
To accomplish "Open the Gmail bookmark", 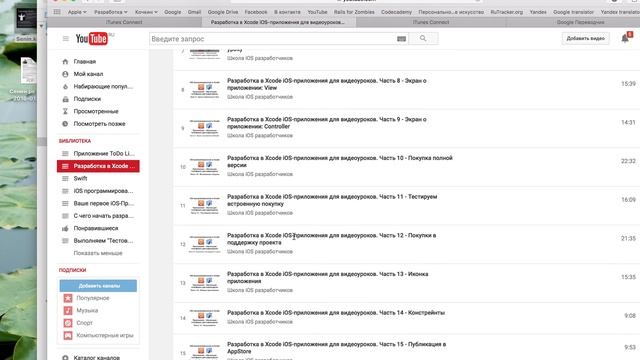I will (x=194, y=12).
